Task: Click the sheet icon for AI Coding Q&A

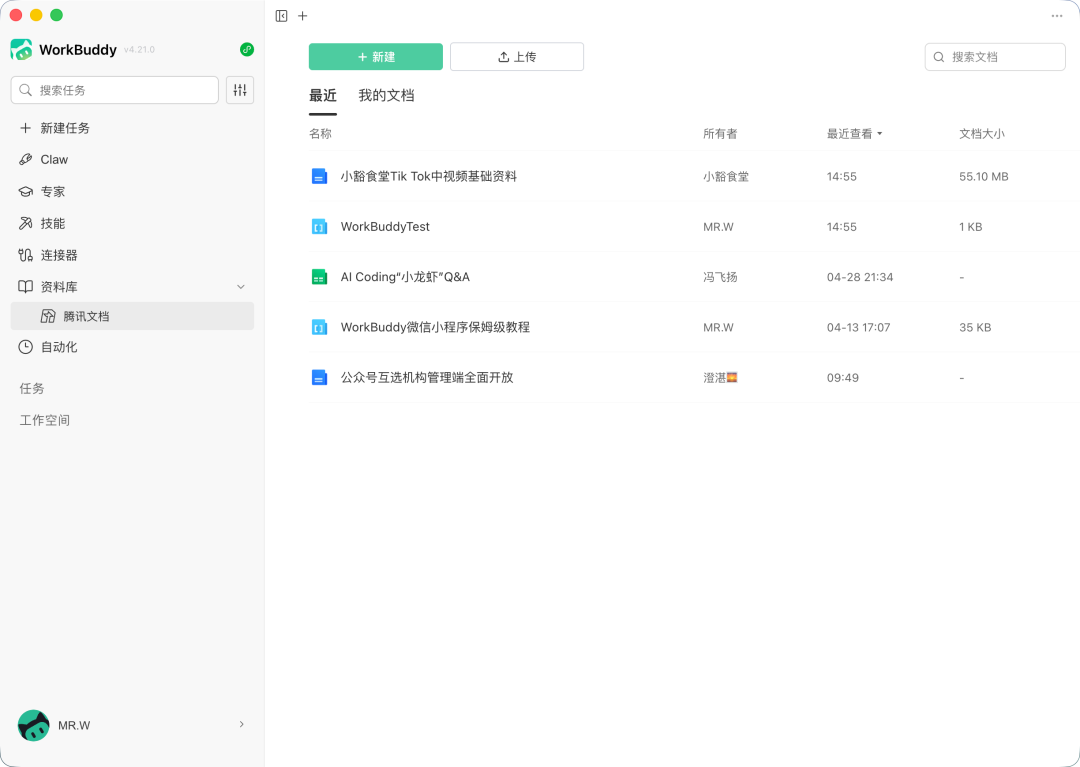Action: pos(319,277)
